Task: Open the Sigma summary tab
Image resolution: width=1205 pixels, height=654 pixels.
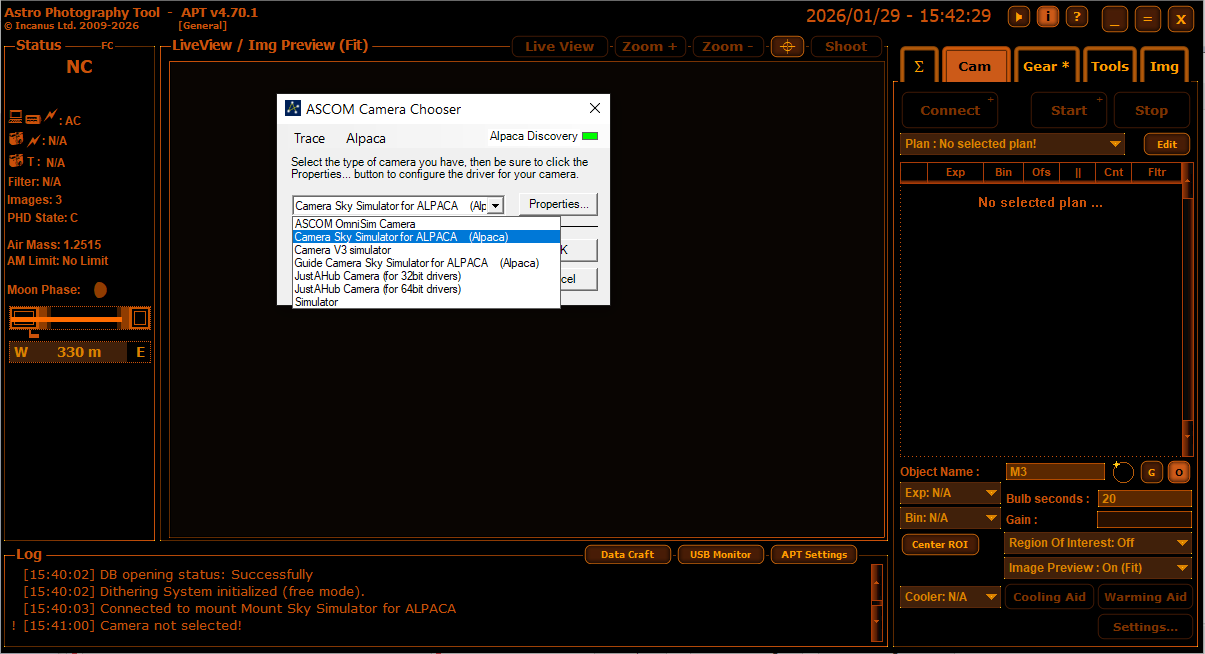Action: [x=919, y=67]
